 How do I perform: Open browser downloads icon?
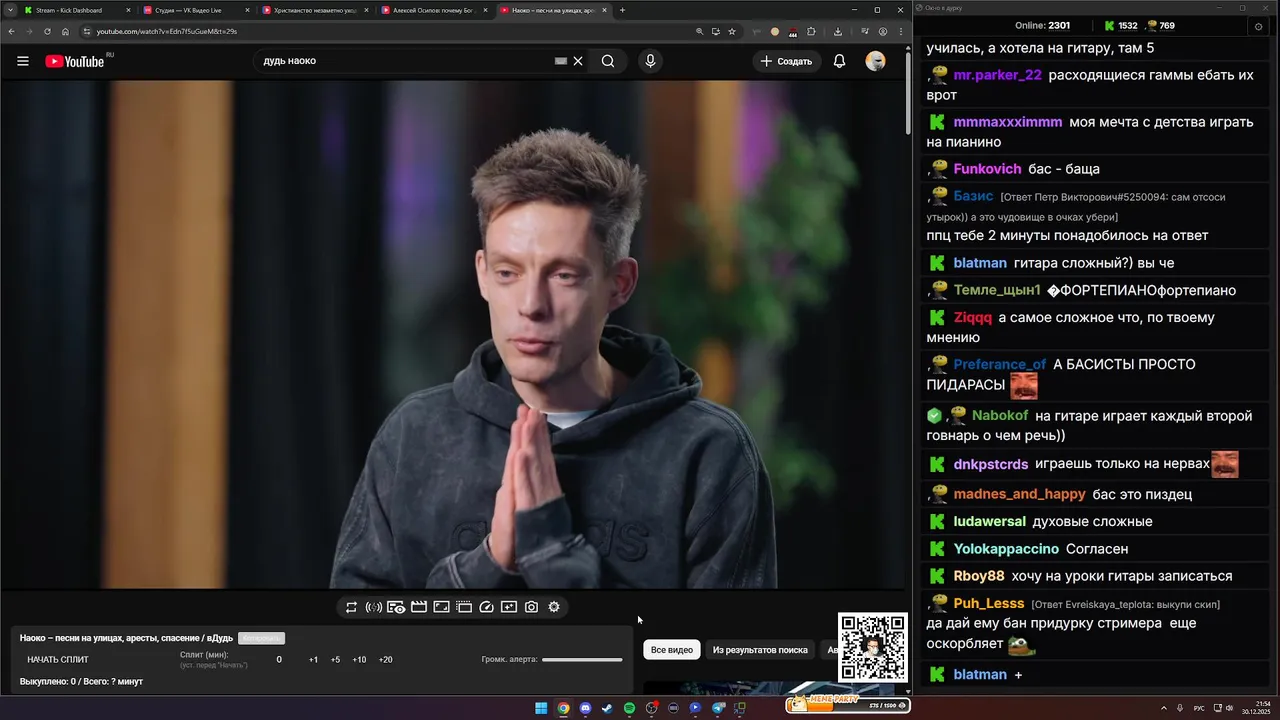pos(838,31)
